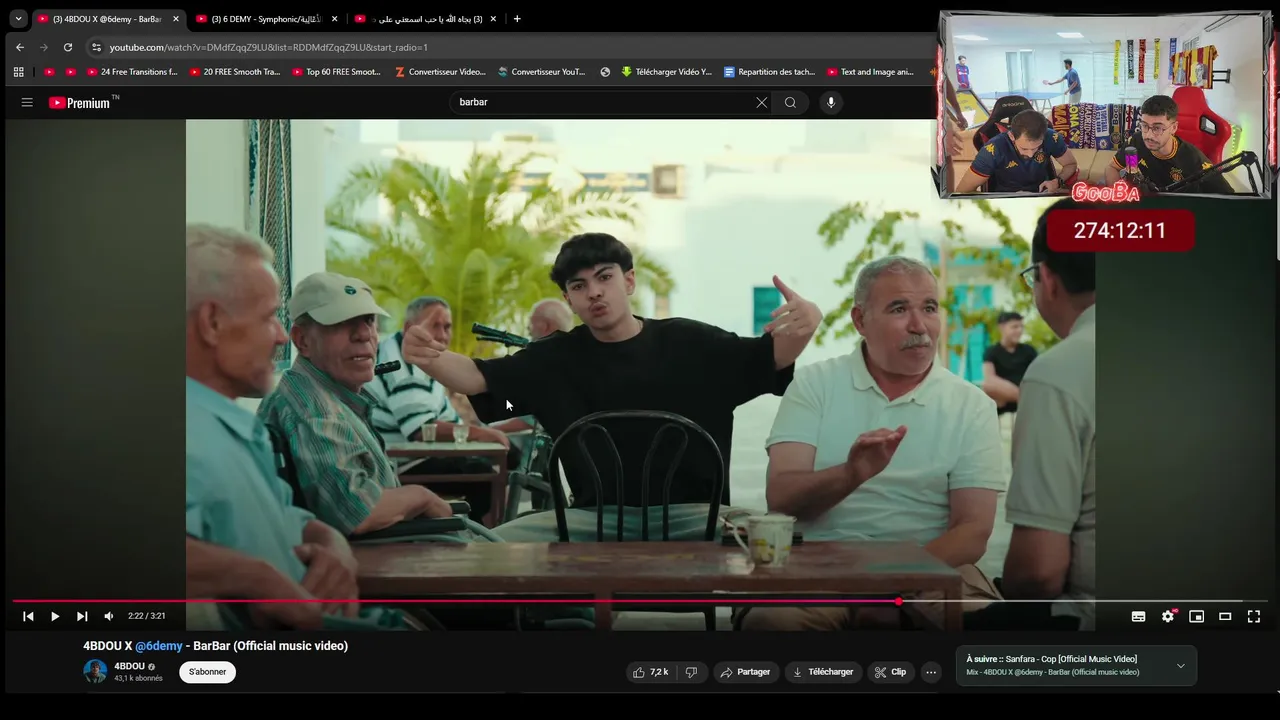Viewport: 1280px width, 720px height.
Task: Open a new browser tab
Action: pos(517,19)
